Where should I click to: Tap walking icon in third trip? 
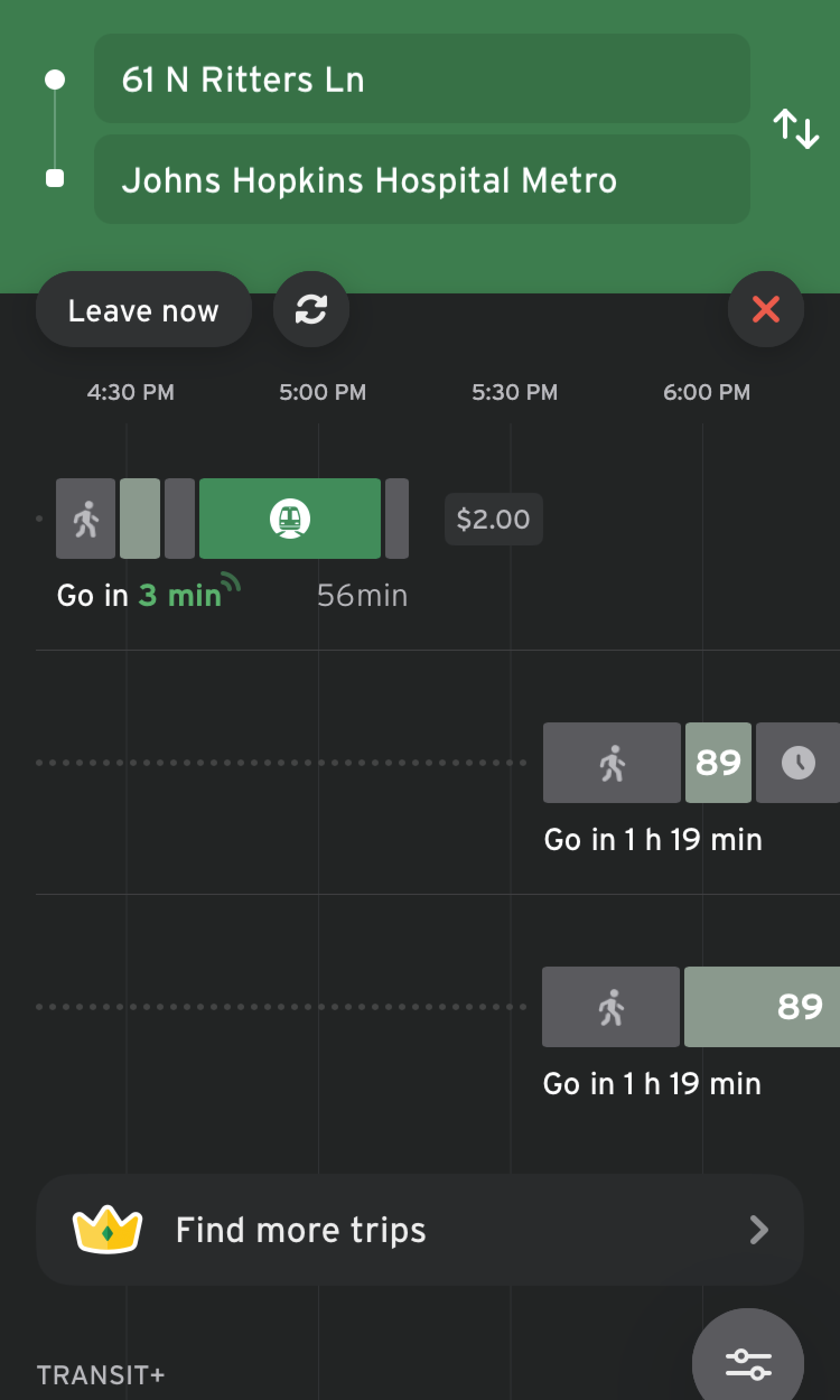[x=611, y=1007]
